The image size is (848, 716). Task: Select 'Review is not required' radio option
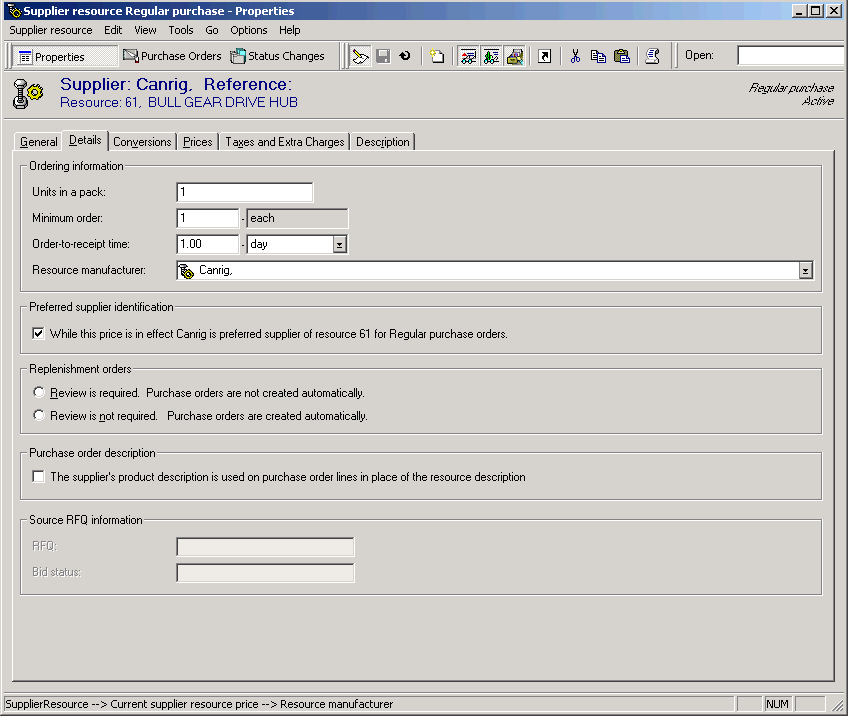point(39,415)
